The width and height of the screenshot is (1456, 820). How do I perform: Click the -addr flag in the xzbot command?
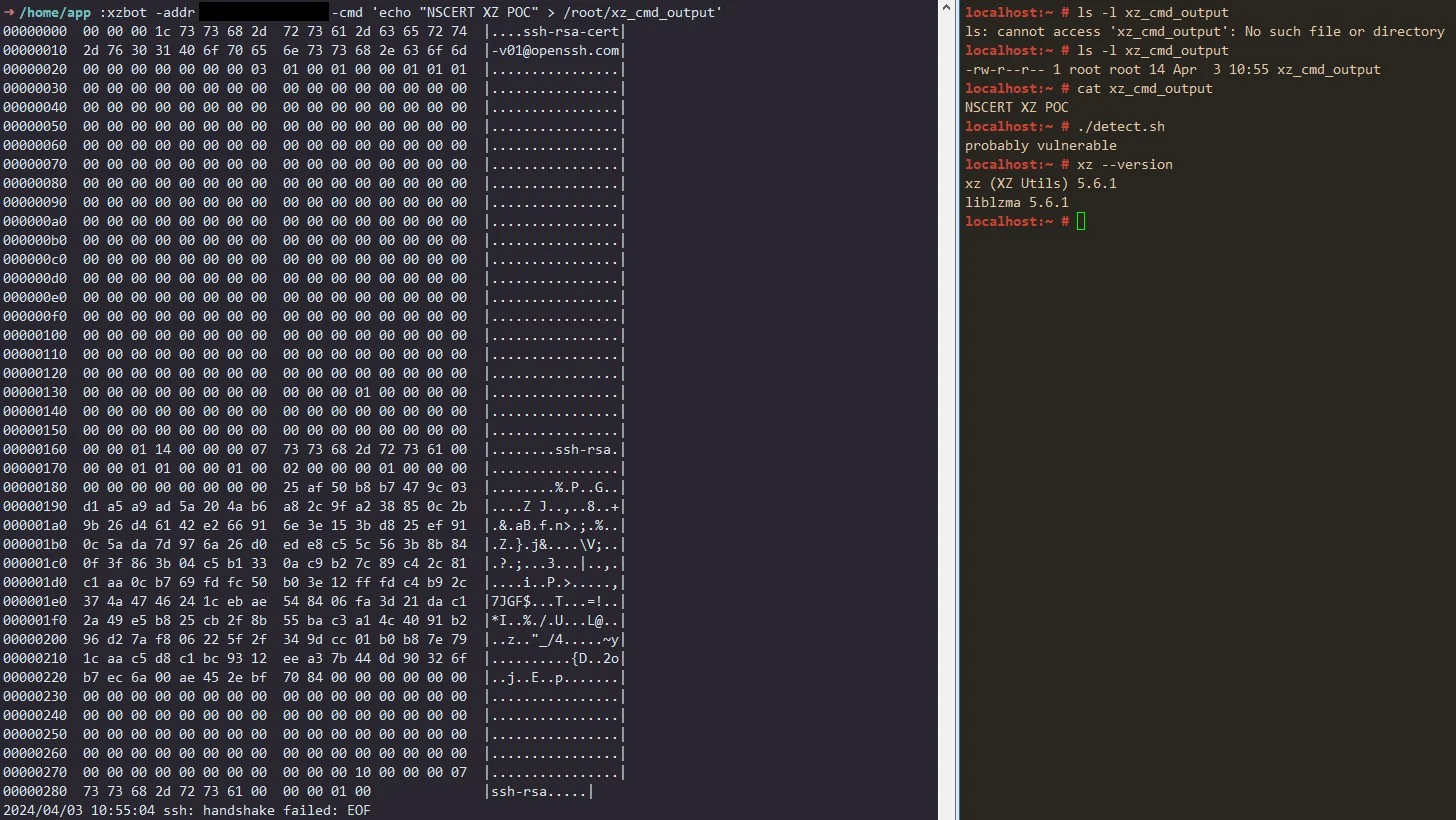[x=174, y=12]
